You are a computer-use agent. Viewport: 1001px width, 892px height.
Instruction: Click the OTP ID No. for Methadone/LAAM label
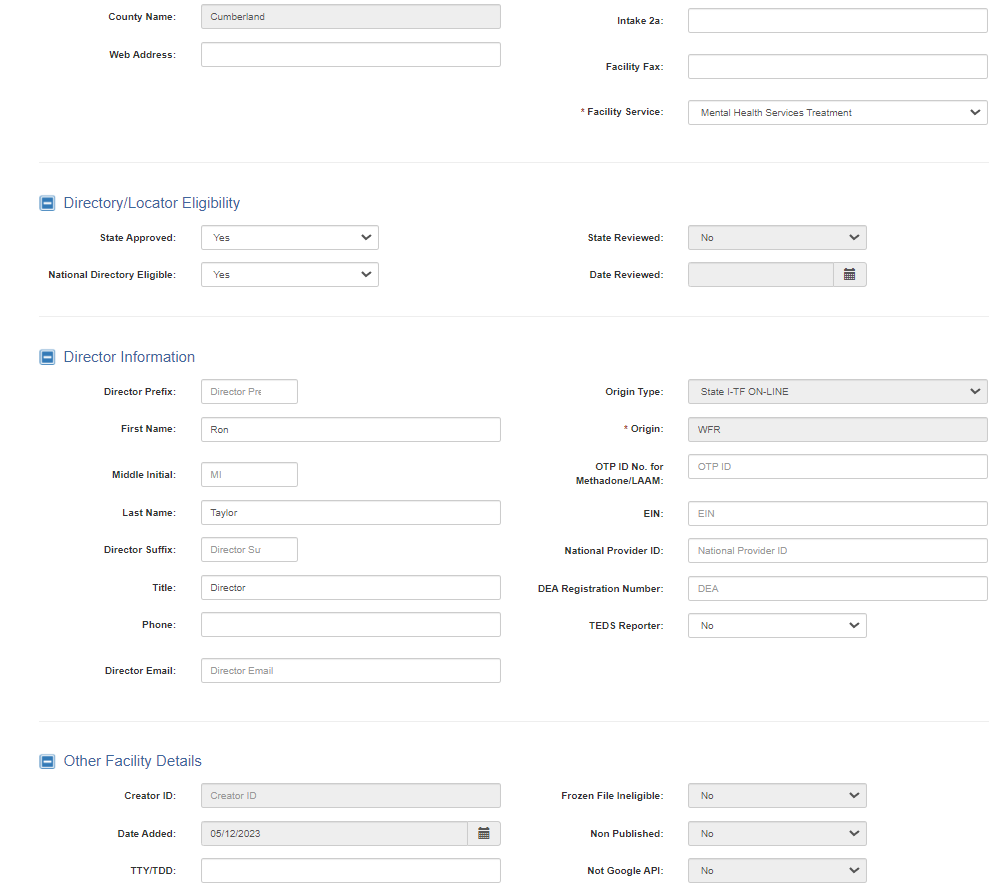(619, 474)
